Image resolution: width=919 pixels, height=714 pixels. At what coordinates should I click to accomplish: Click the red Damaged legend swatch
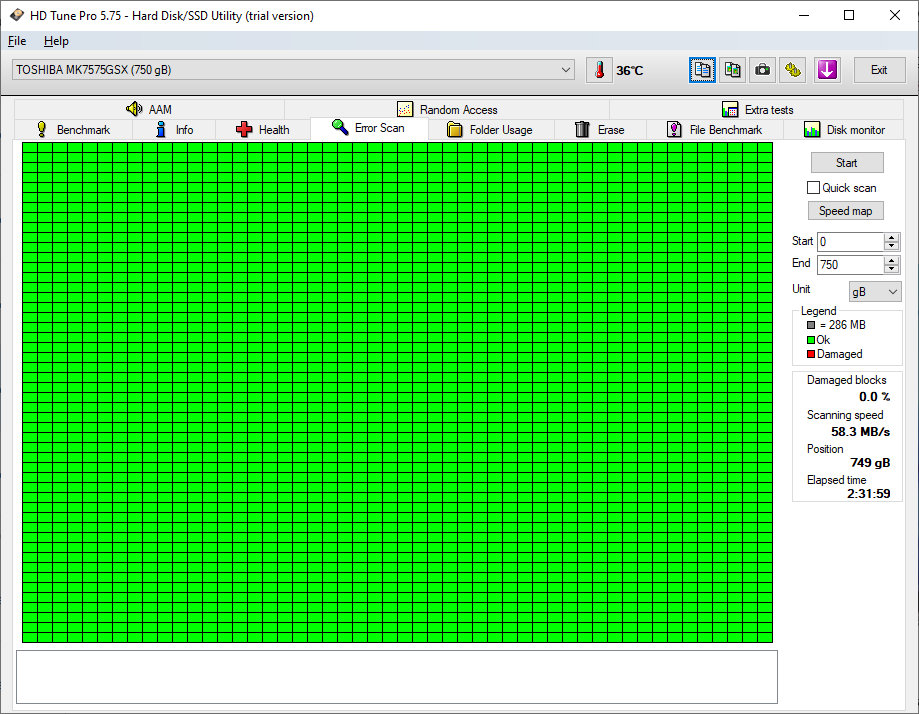(811, 354)
